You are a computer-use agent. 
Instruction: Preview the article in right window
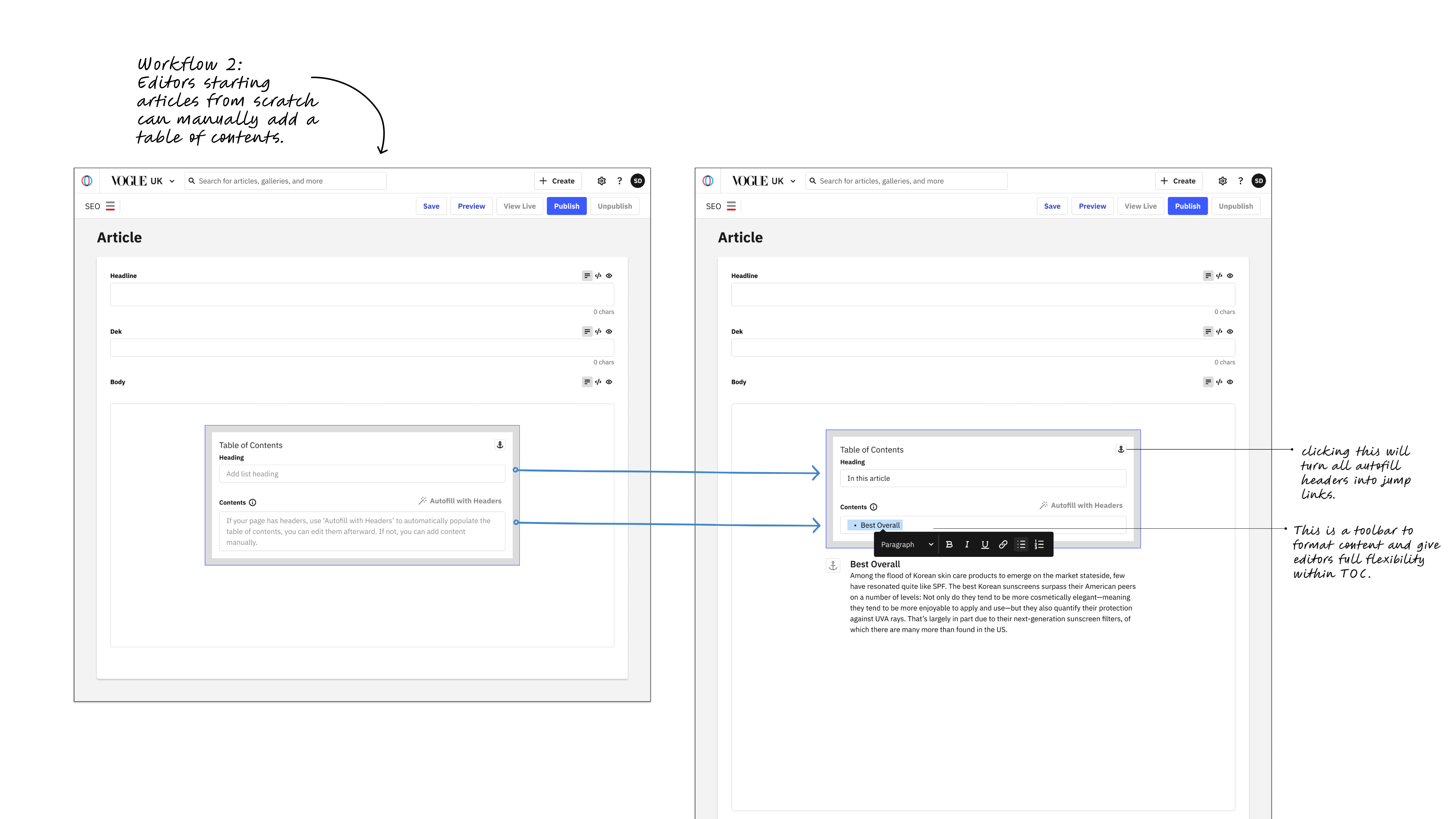click(x=1093, y=206)
